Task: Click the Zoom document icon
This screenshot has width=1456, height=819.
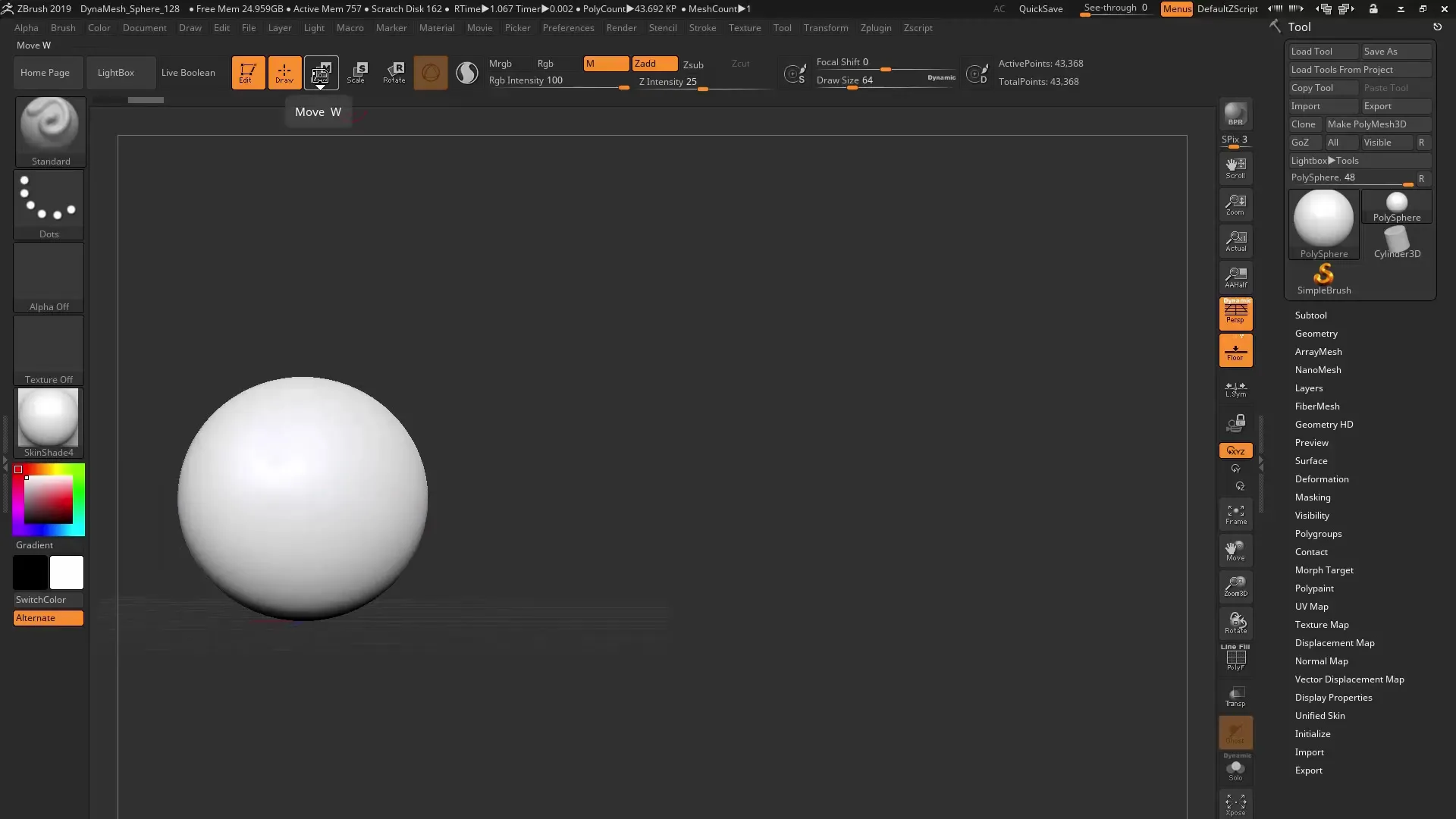Action: click(1235, 205)
